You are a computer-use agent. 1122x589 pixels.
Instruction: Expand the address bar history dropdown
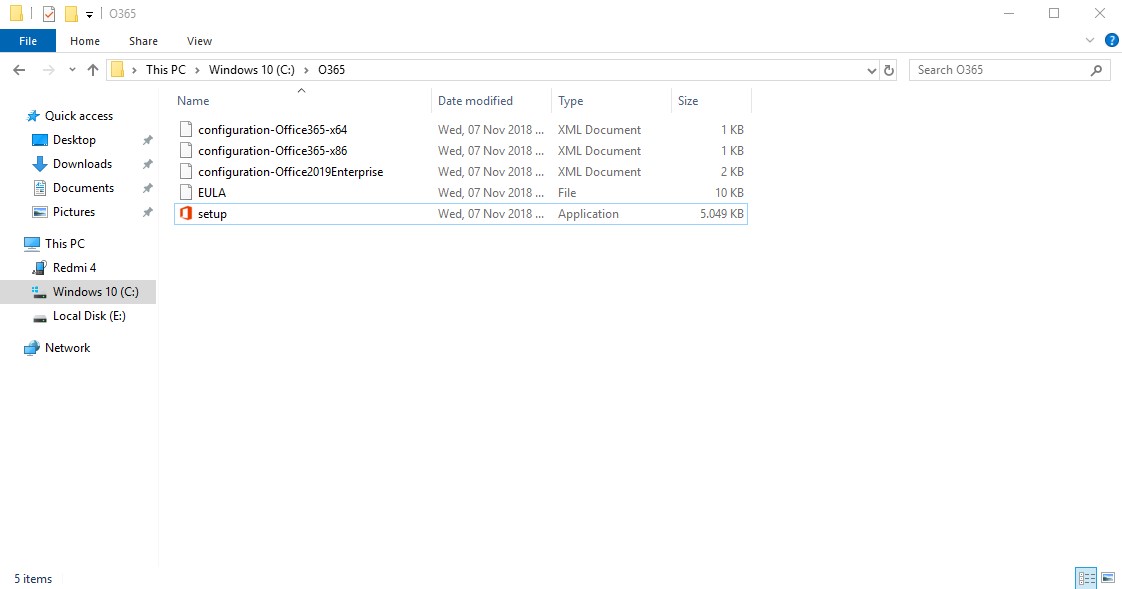(872, 70)
